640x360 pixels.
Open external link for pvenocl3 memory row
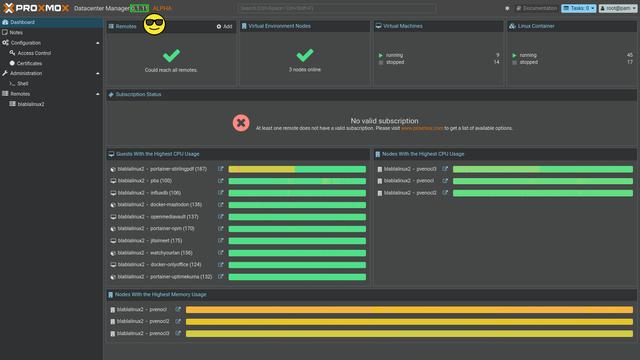(x=178, y=333)
